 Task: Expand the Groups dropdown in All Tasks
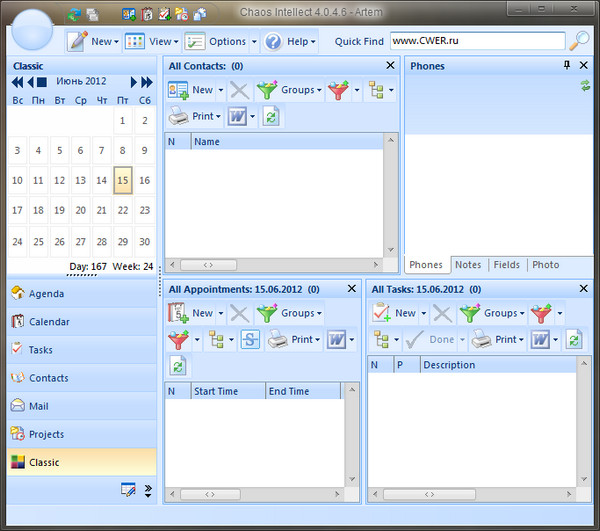click(x=492, y=313)
